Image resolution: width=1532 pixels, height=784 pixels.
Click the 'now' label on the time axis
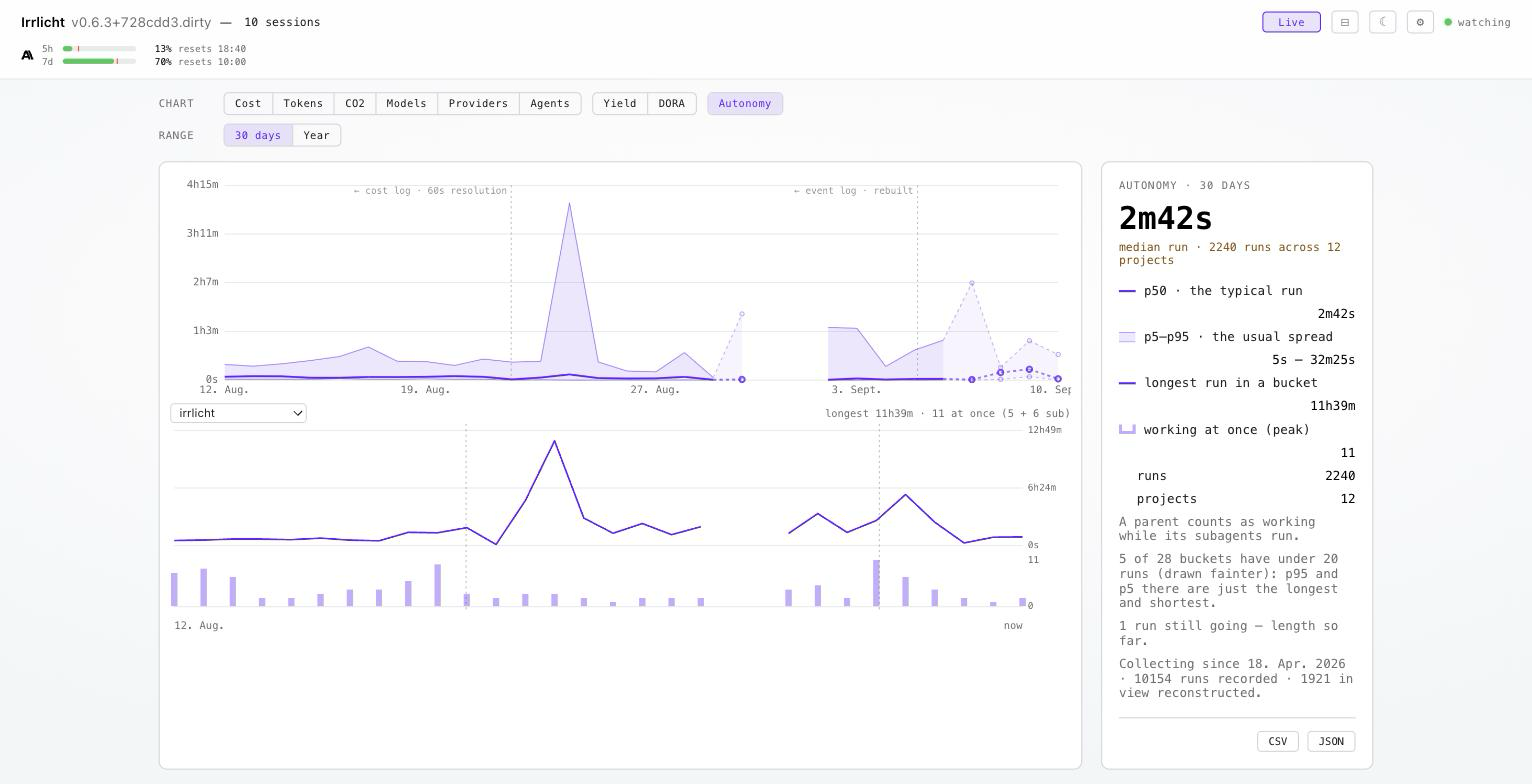click(x=1013, y=626)
